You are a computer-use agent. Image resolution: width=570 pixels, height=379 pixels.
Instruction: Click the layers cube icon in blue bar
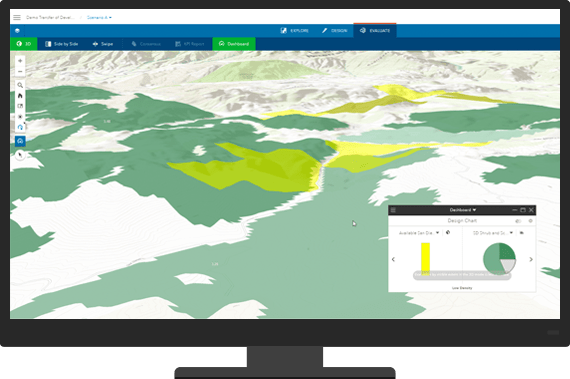(x=17, y=31)
